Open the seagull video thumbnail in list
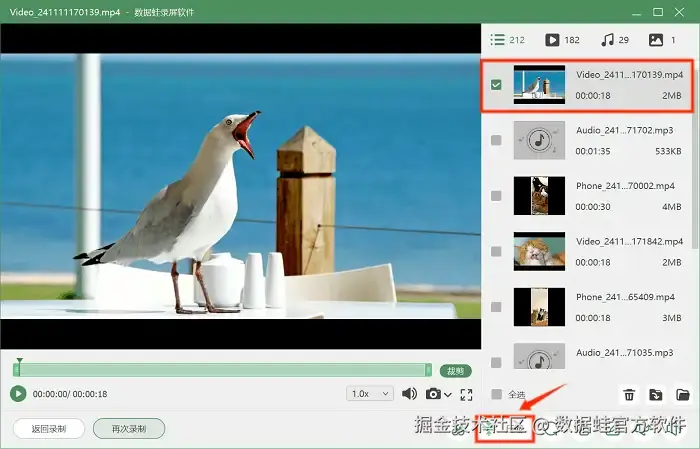The image size is (700, 449). 539,85
